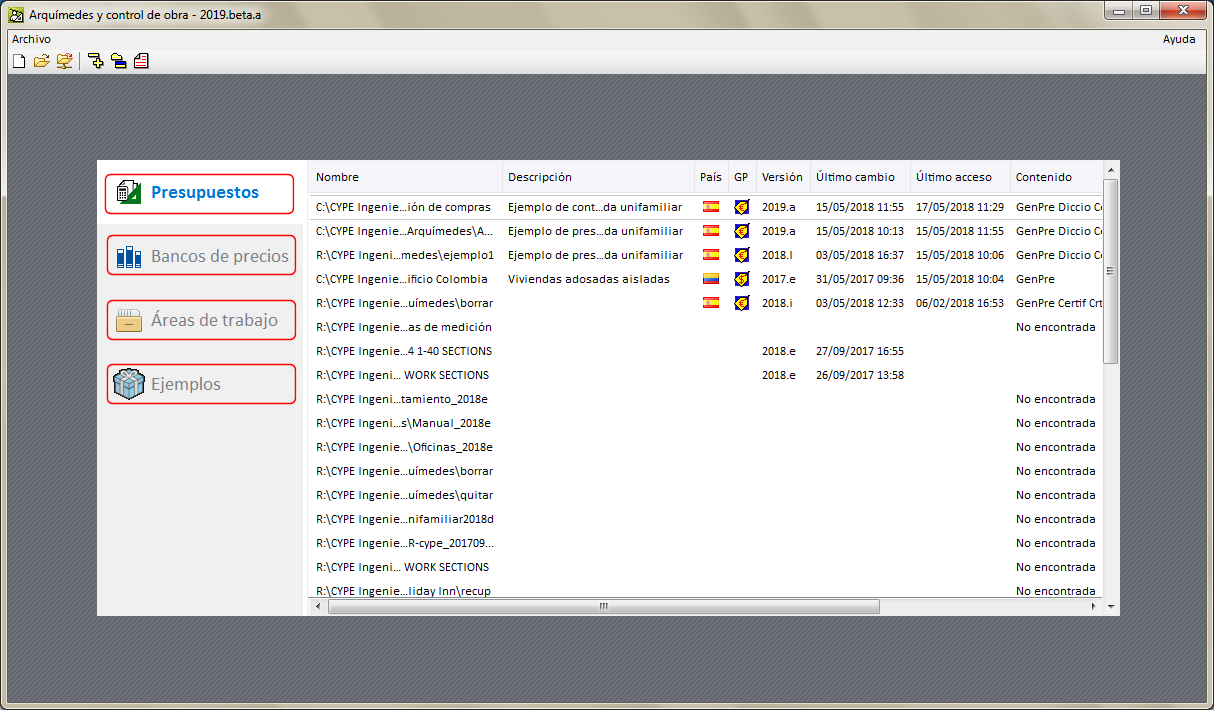The width and height of the screenshot is (1214, 710).
Task: Click the vertical scrollbar down arrow
Action: [x=1111, y=606]
